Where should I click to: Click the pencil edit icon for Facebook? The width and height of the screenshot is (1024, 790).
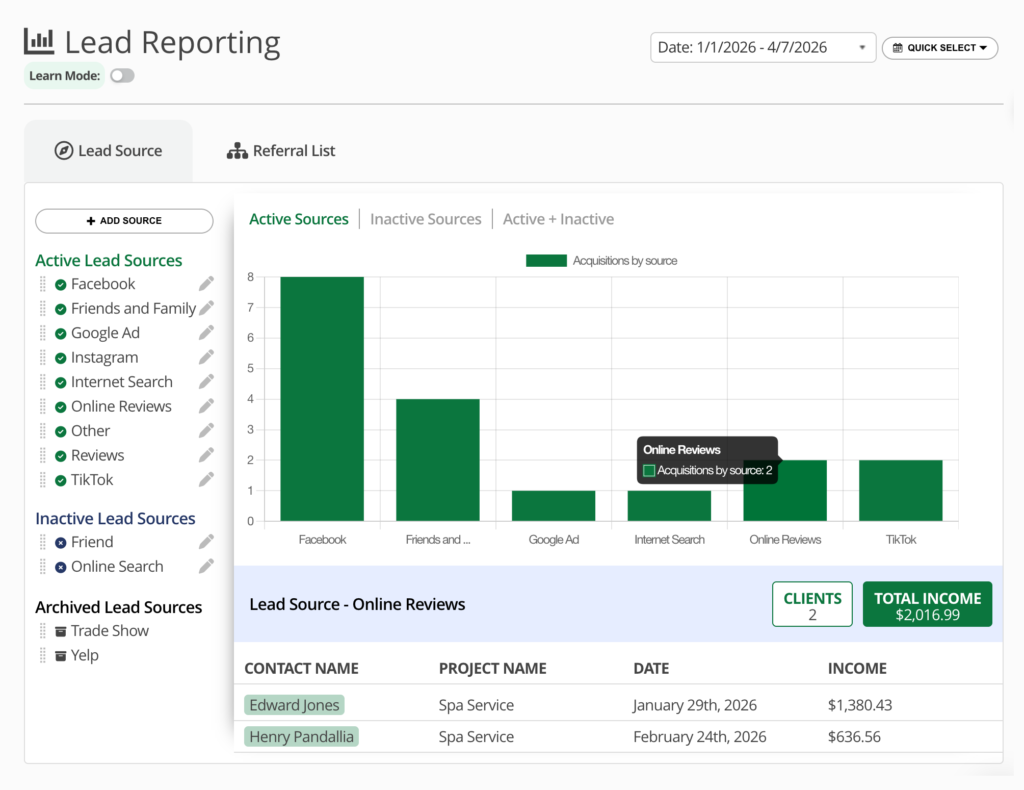click(206, 284)
